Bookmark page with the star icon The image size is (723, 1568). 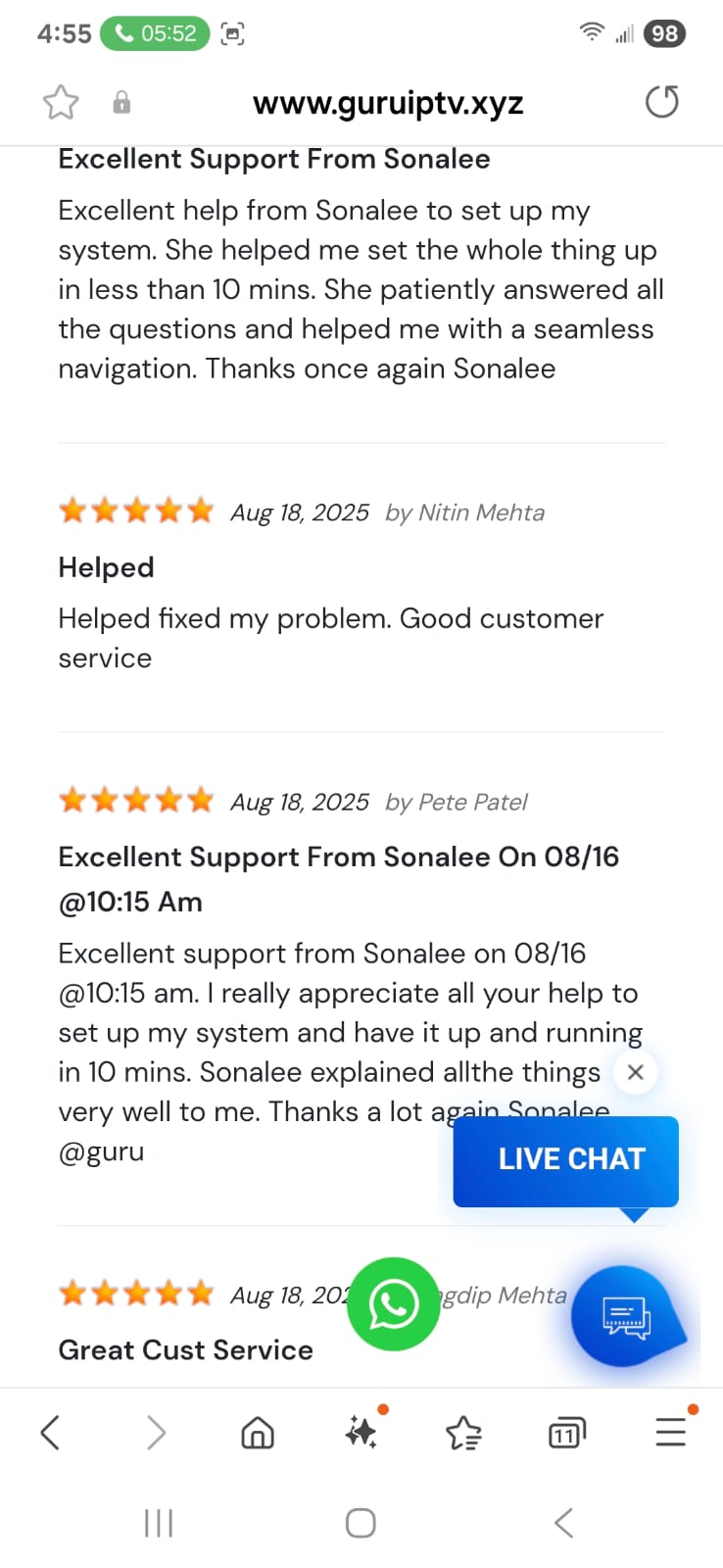(x=61, y=102)
